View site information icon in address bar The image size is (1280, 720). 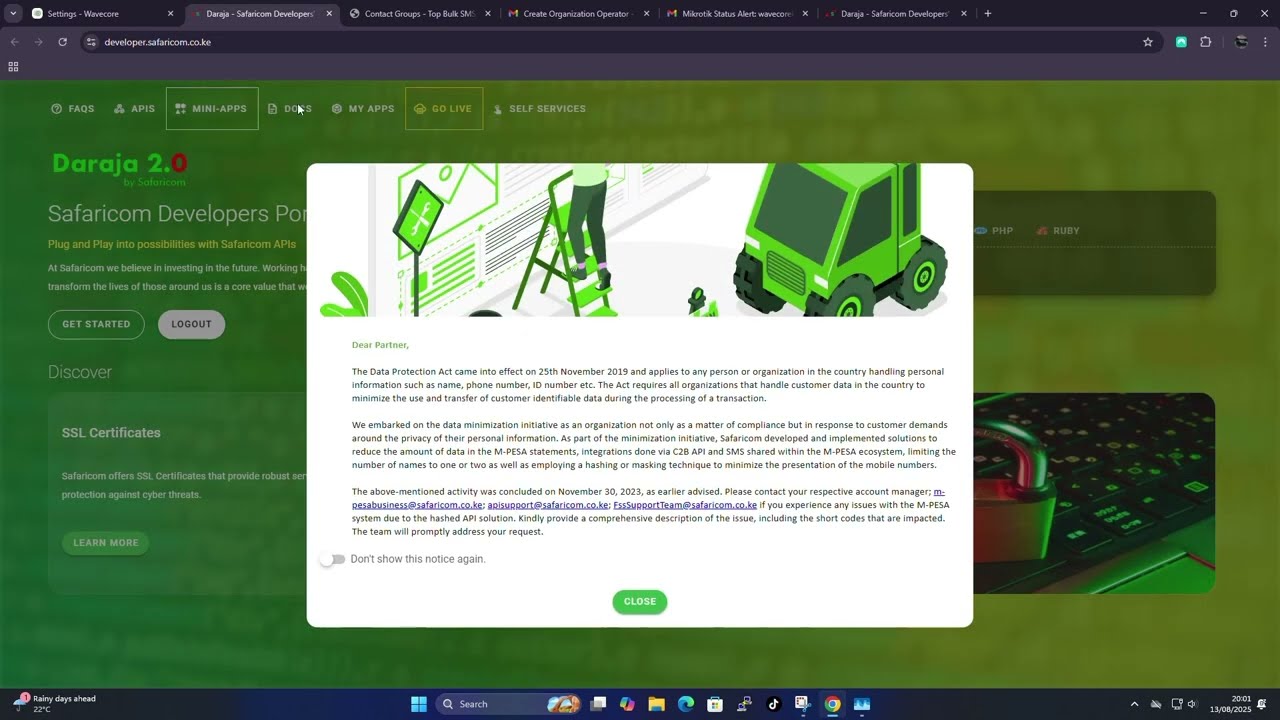pos(91,42)
